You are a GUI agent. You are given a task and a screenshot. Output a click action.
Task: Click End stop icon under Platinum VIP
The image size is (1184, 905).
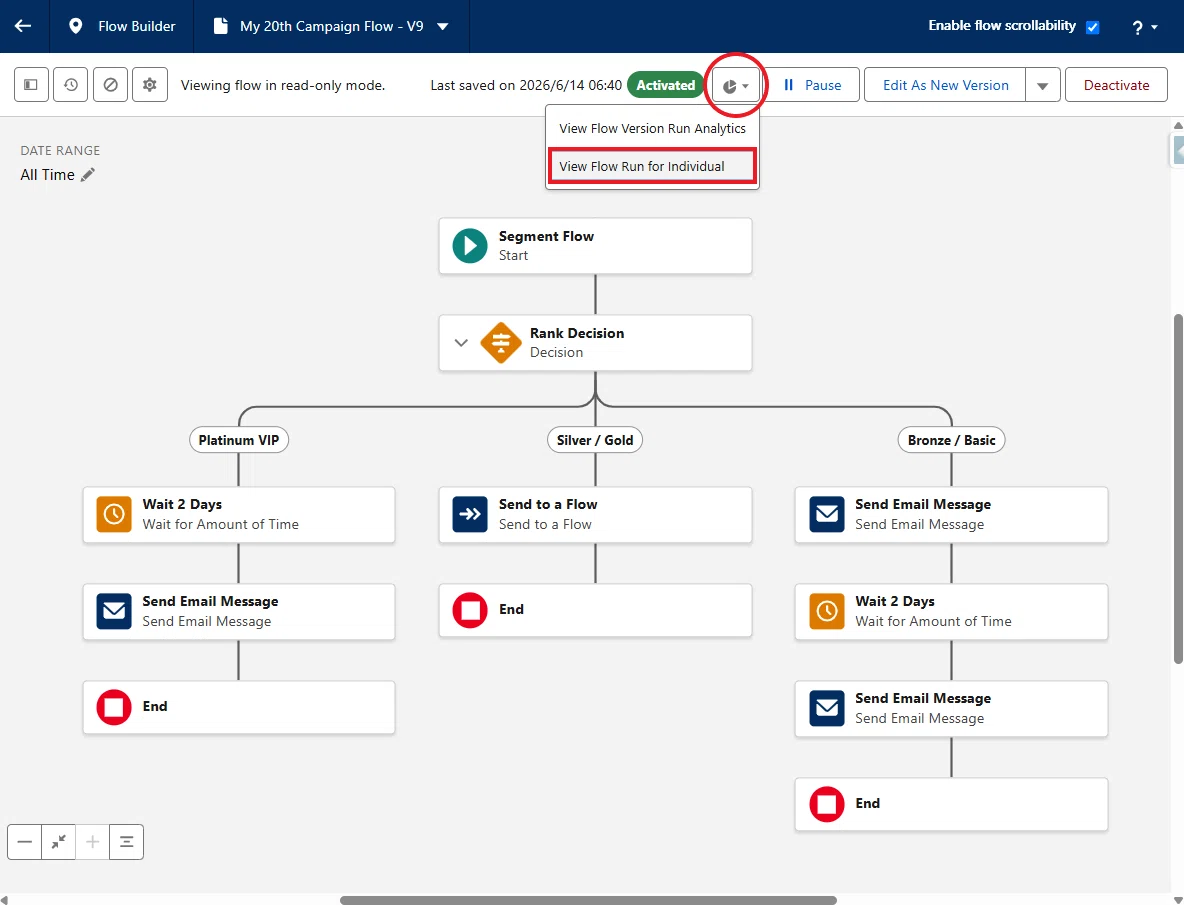coord(114,707)
